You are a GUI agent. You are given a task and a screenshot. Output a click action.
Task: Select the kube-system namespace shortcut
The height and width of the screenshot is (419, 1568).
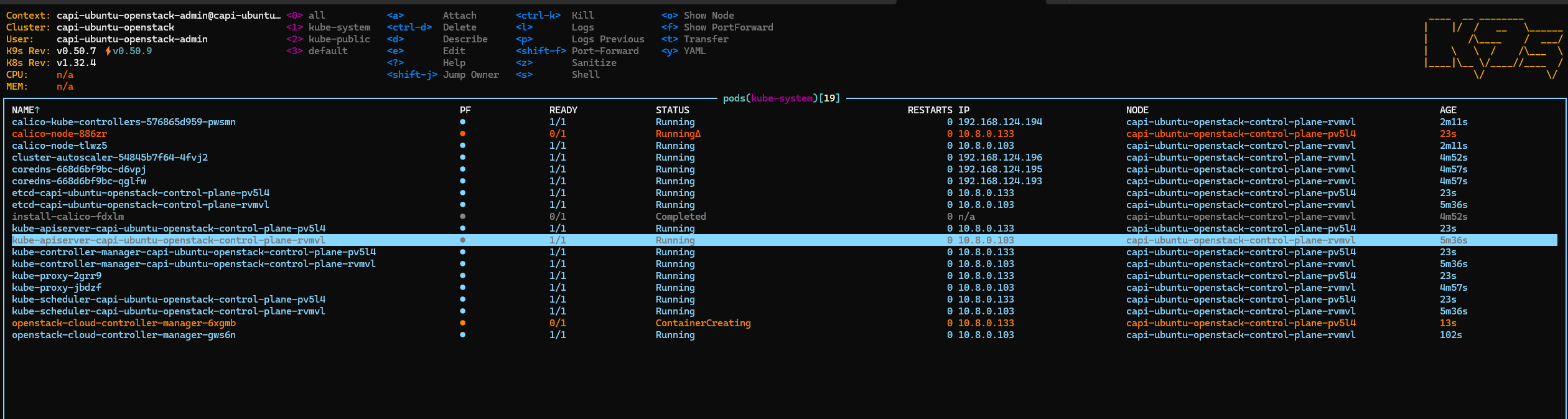click(x=338, y=27)
